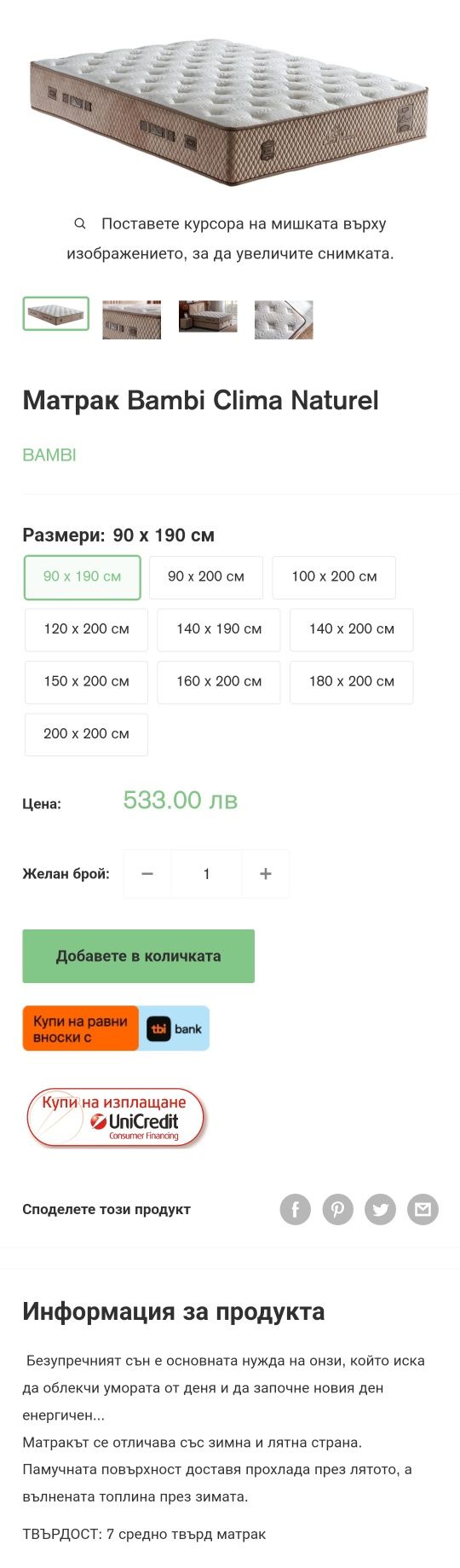Add product with Добавете в количката button
Viewport: 460px width, 1568px height.
tap(139, 956)
